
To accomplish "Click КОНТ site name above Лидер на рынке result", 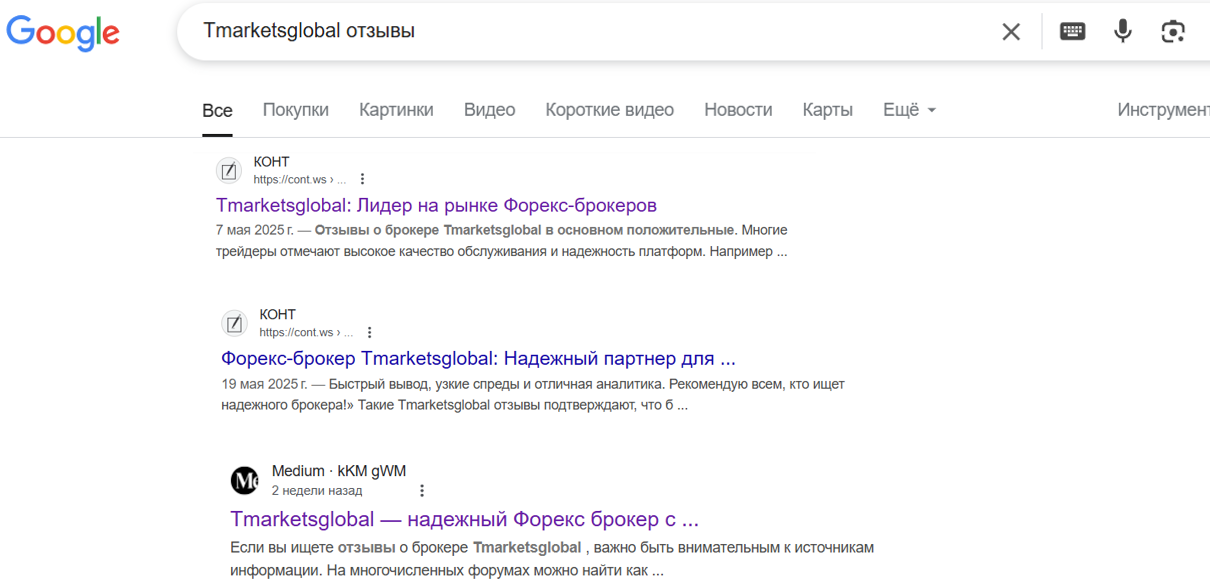I will pos(271,162).
